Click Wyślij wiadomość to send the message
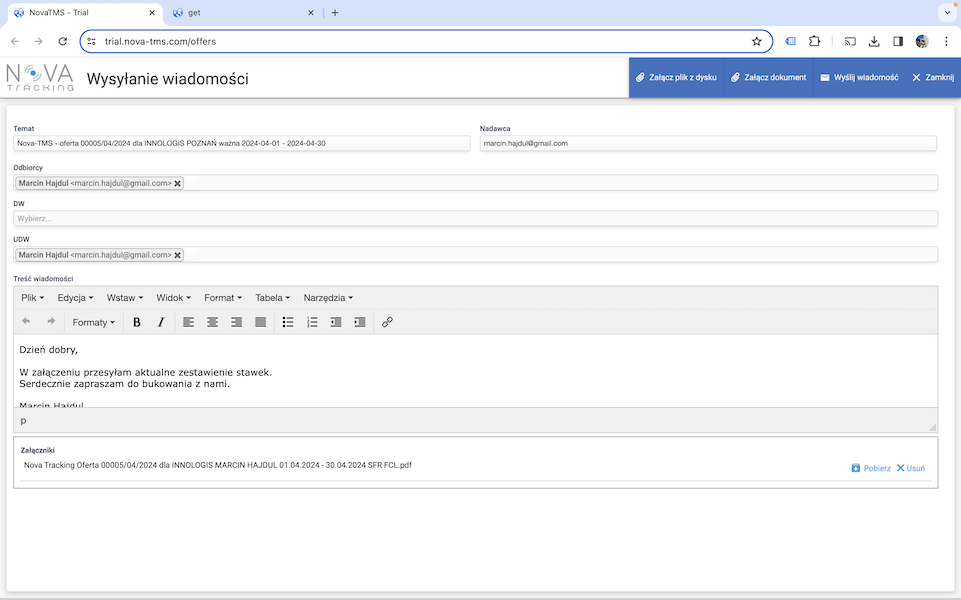The image size is (961, 600). pos(858,77)
